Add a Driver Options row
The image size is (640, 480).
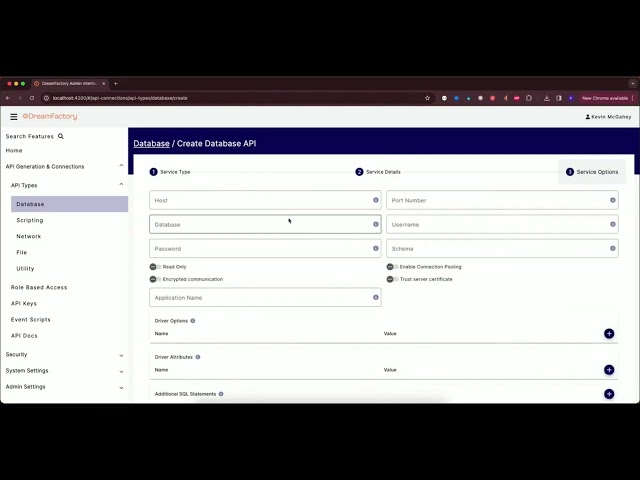pyautogui.click(x=609, y=333)
